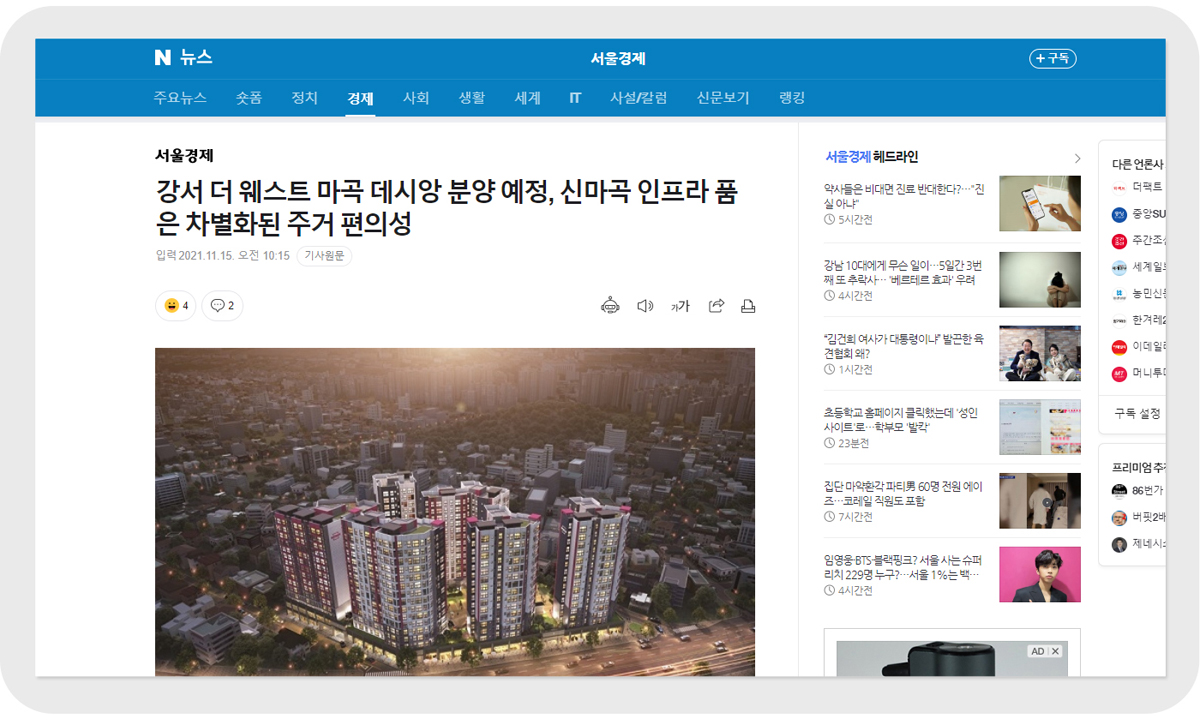Click the Naver N logo icon
1200x724 pixels.
click(x=163, y=58)
